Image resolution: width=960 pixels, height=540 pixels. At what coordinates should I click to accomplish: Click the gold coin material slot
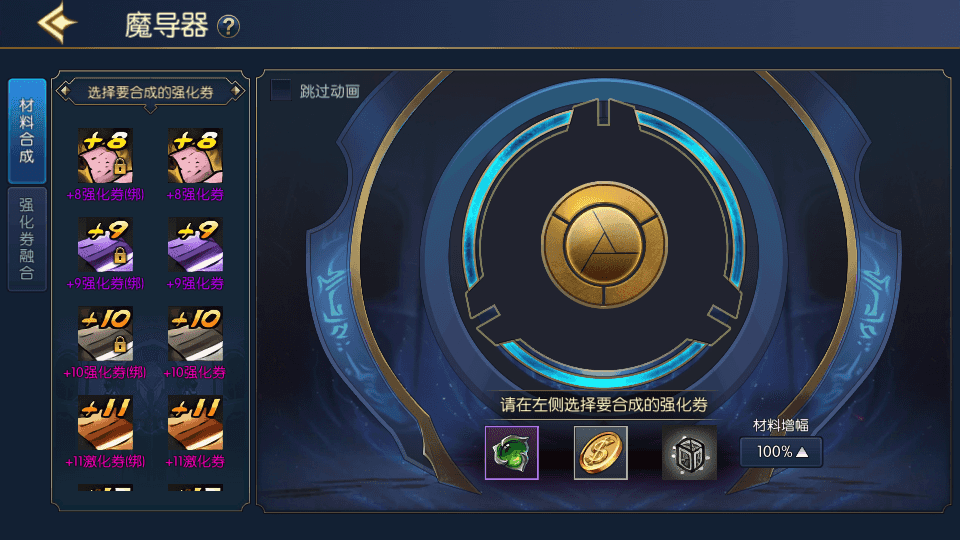(x=601, y=453)
